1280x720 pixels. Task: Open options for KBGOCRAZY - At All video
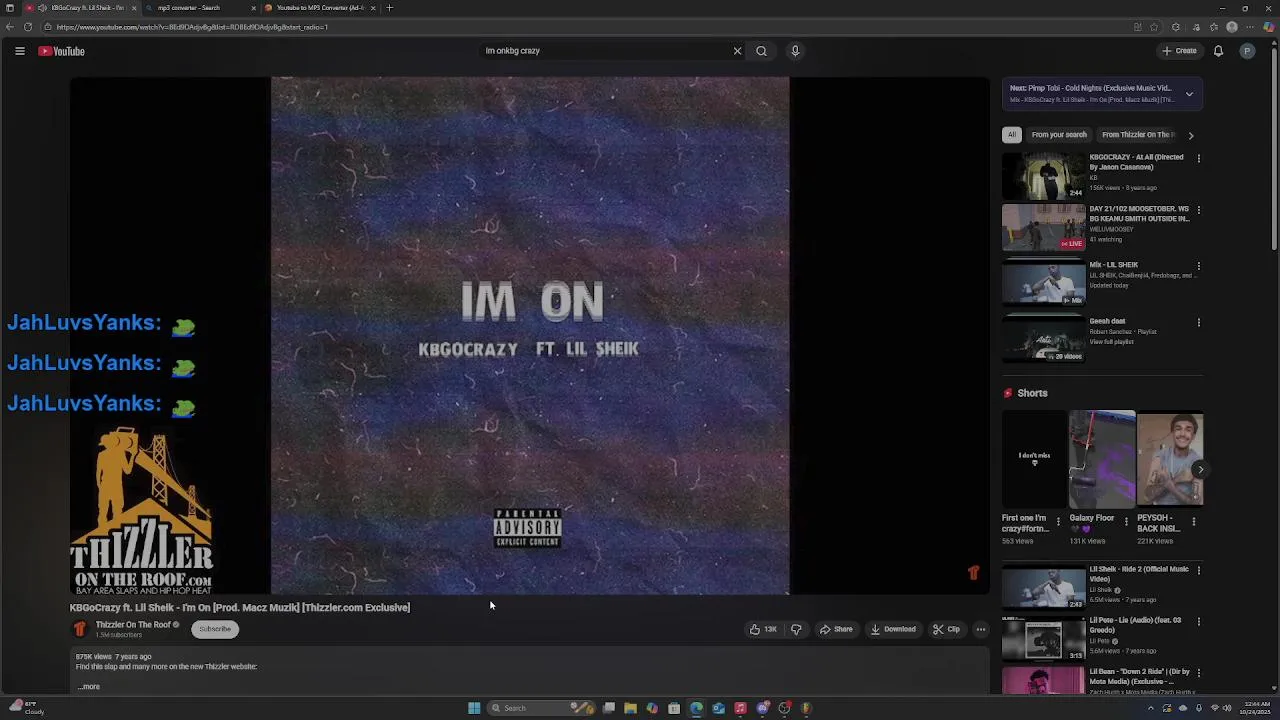pos(1198,158)
